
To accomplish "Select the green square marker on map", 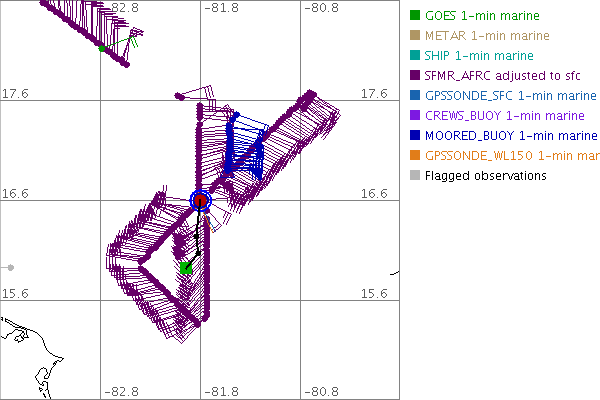I will [x=186, y=267].
